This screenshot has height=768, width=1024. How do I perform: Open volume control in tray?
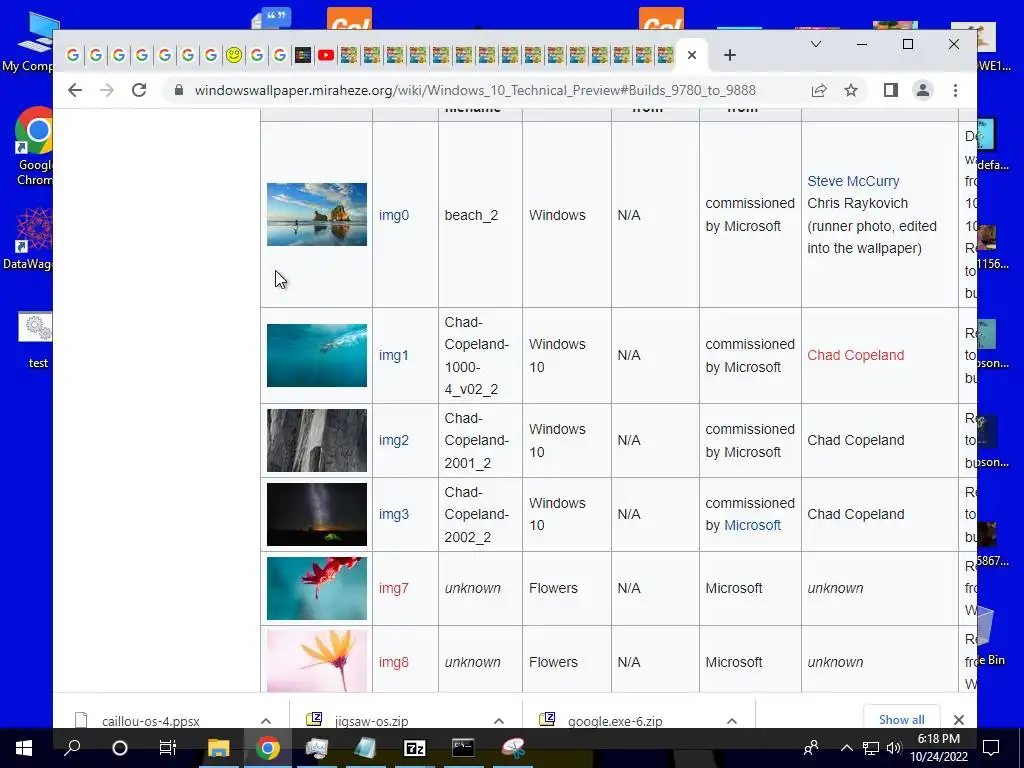click(894, 748)
